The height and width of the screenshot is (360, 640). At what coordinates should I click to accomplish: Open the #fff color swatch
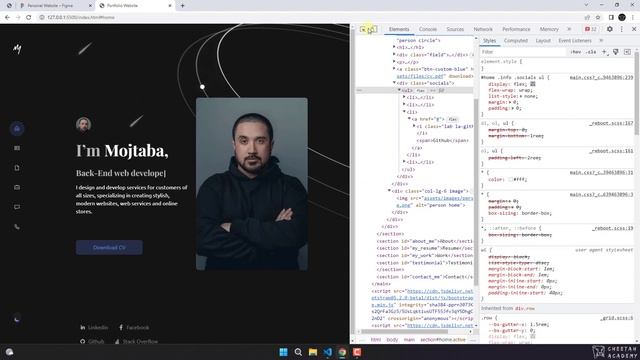[511, 179]
